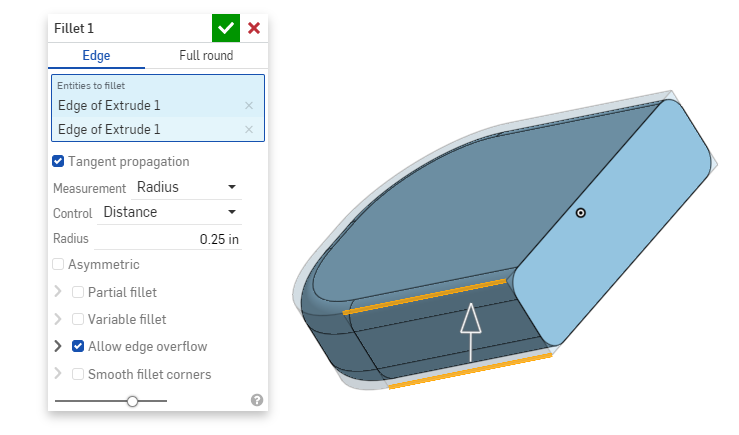Cancel the Fillet 1 dialog

point(254,28)
